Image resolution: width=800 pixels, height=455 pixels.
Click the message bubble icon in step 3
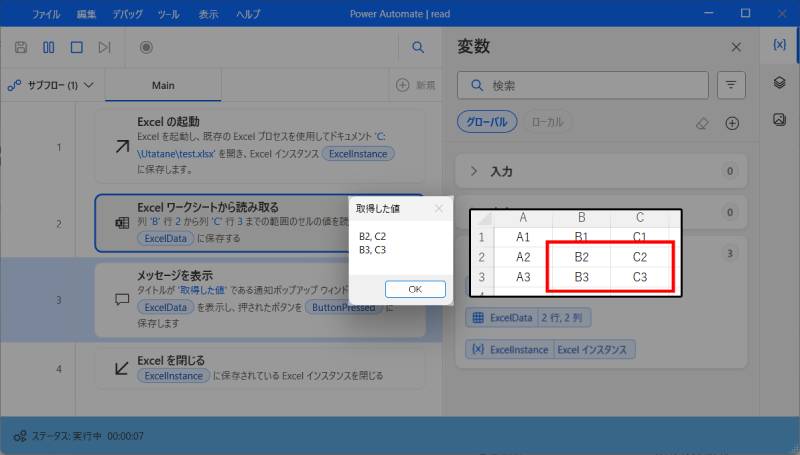tap(122, 299)
